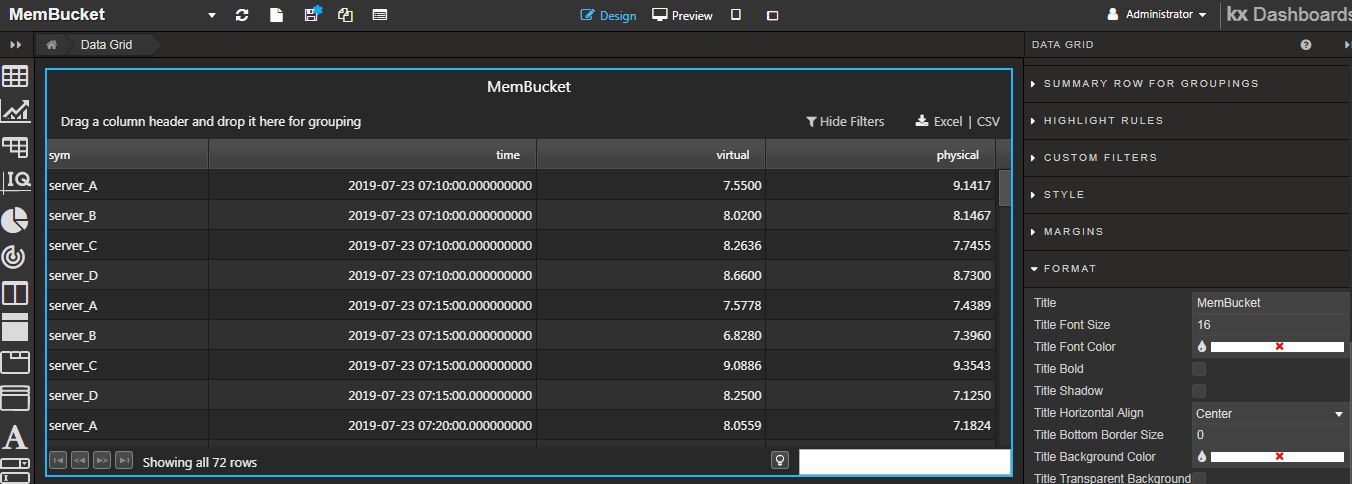Clear Title Font Color with red X
Viewport: 1352px width, 484px height.
(1279, 347)
